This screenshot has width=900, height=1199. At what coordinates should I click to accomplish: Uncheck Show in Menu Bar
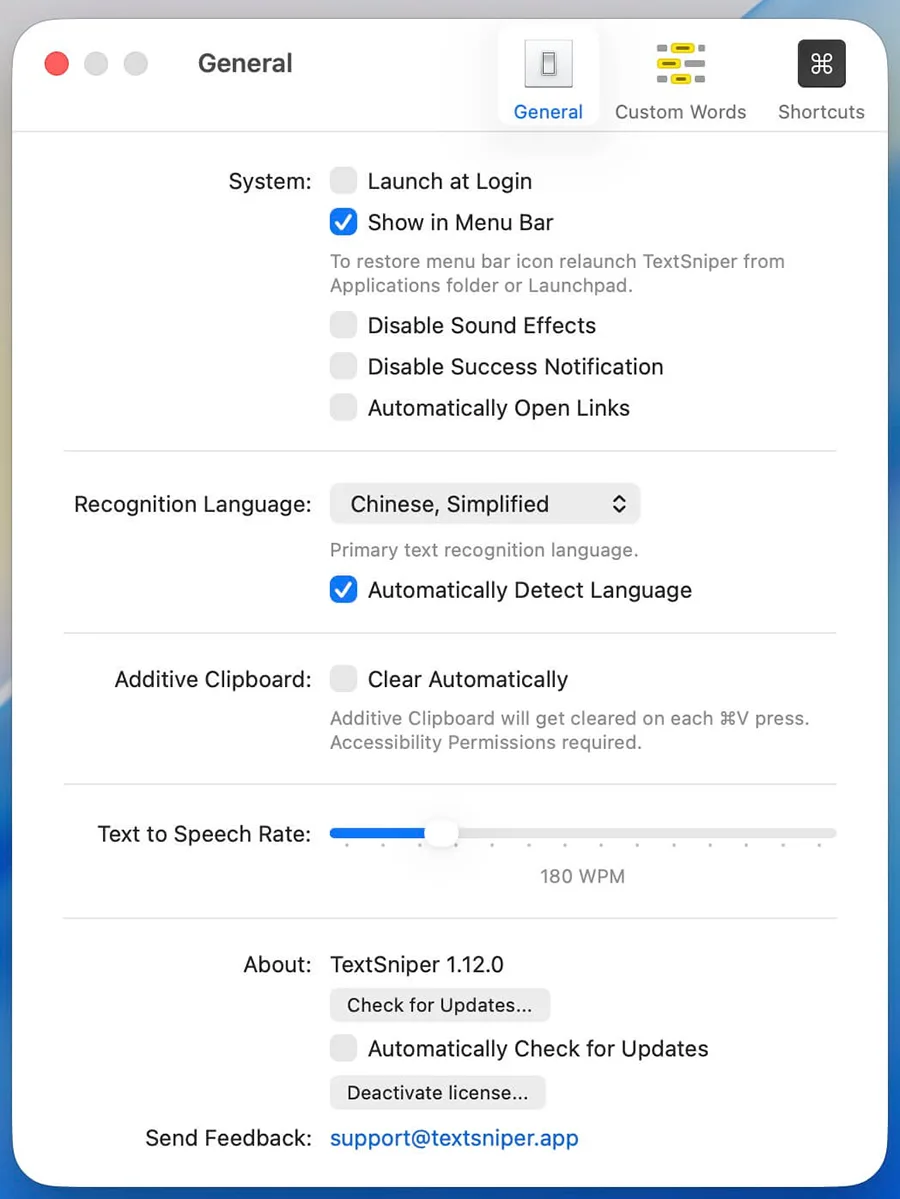(x=343, y=222)
